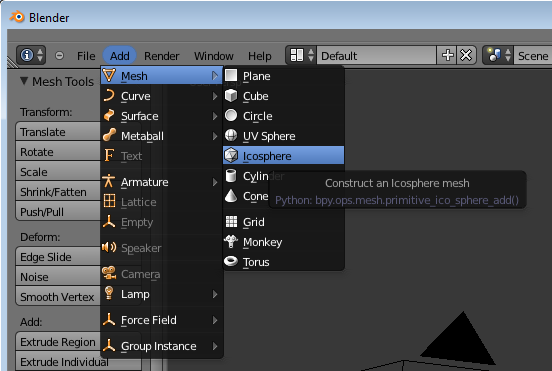
Task: Click the Metaball icon in Add menu
Action: pyautogui.click(x=109, y=135)
